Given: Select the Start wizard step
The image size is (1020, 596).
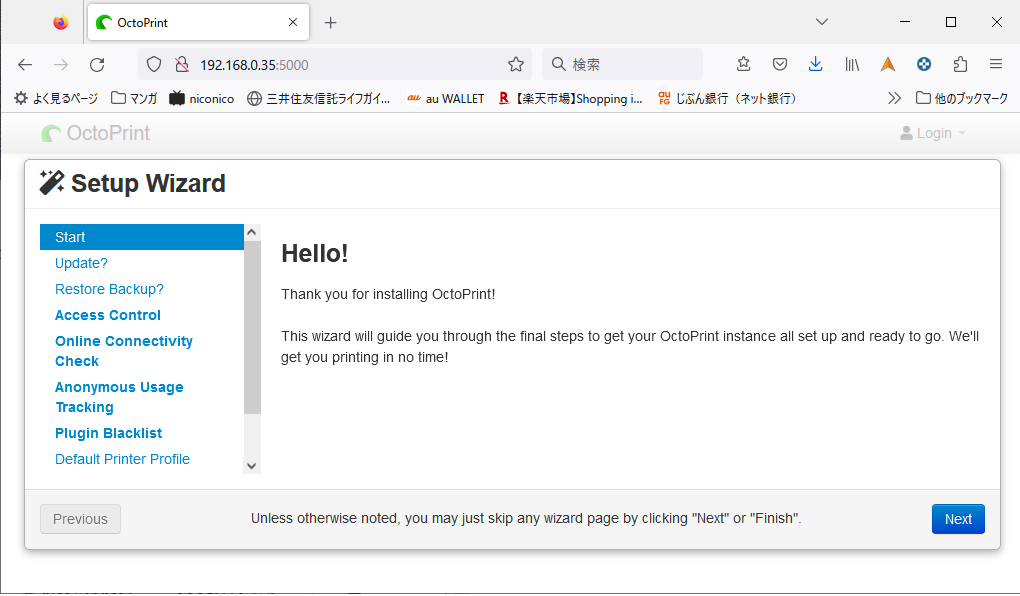Looking at the screenshot, I should coord(142,237).
